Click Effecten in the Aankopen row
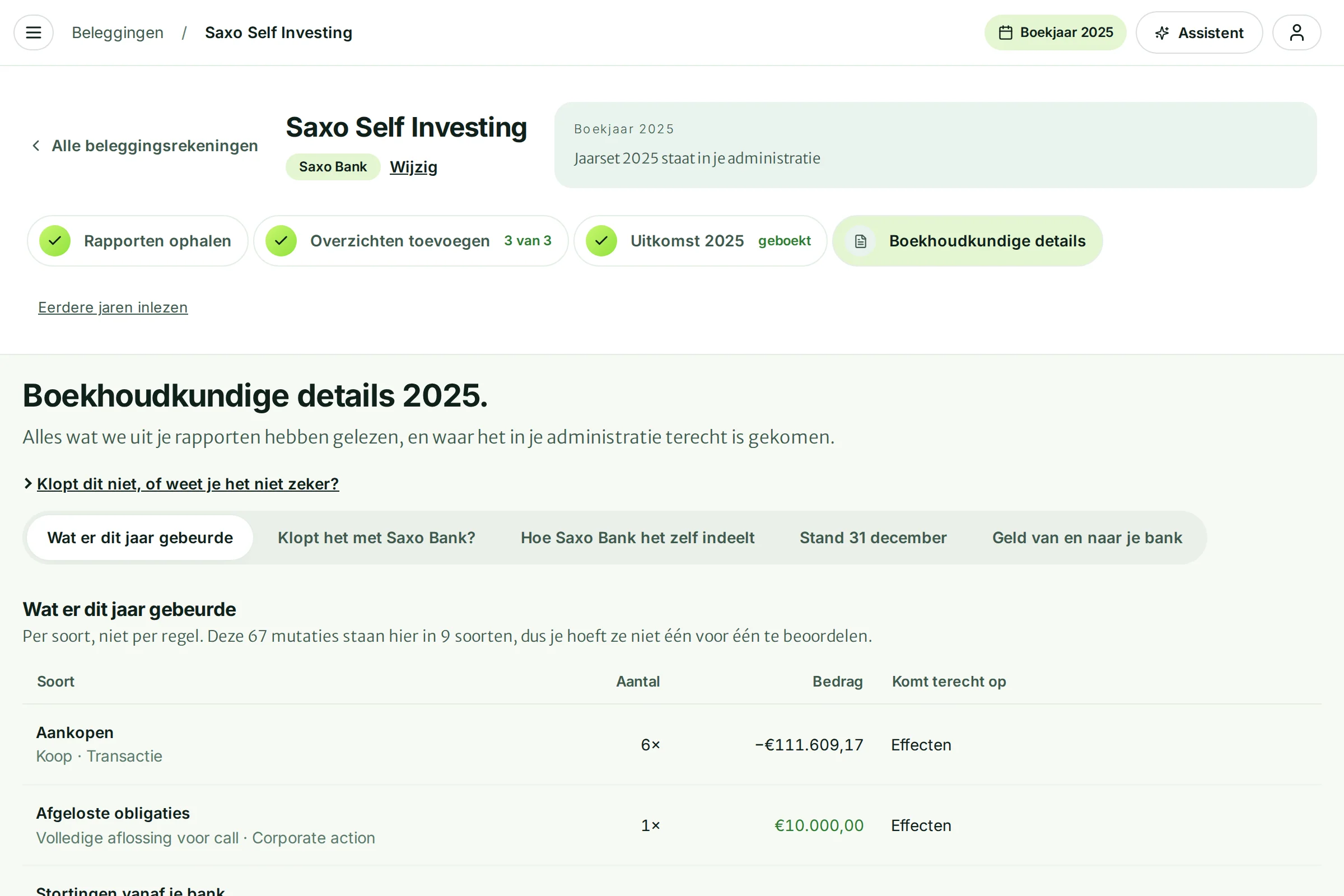The height and width of the screenshot is (896, 1344). (921, 745)
